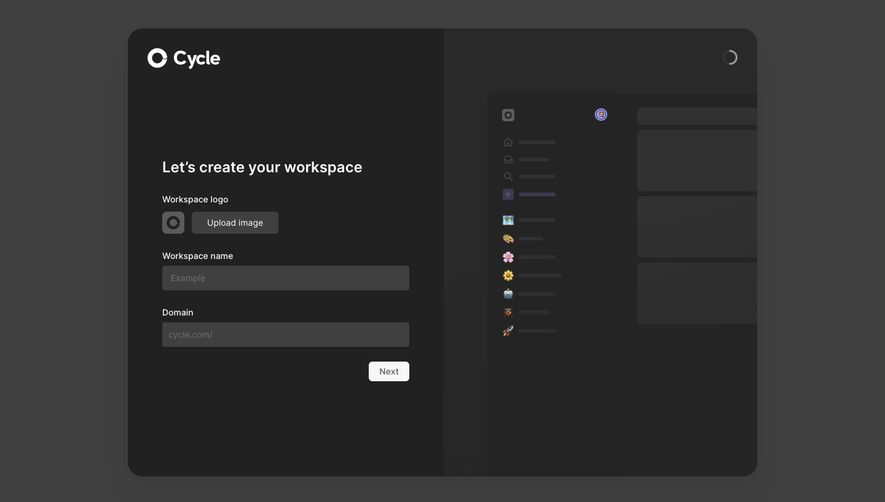Focus the Workspace name field
The width and height of the screenshot is (885, 502).
tap(286, 278)
